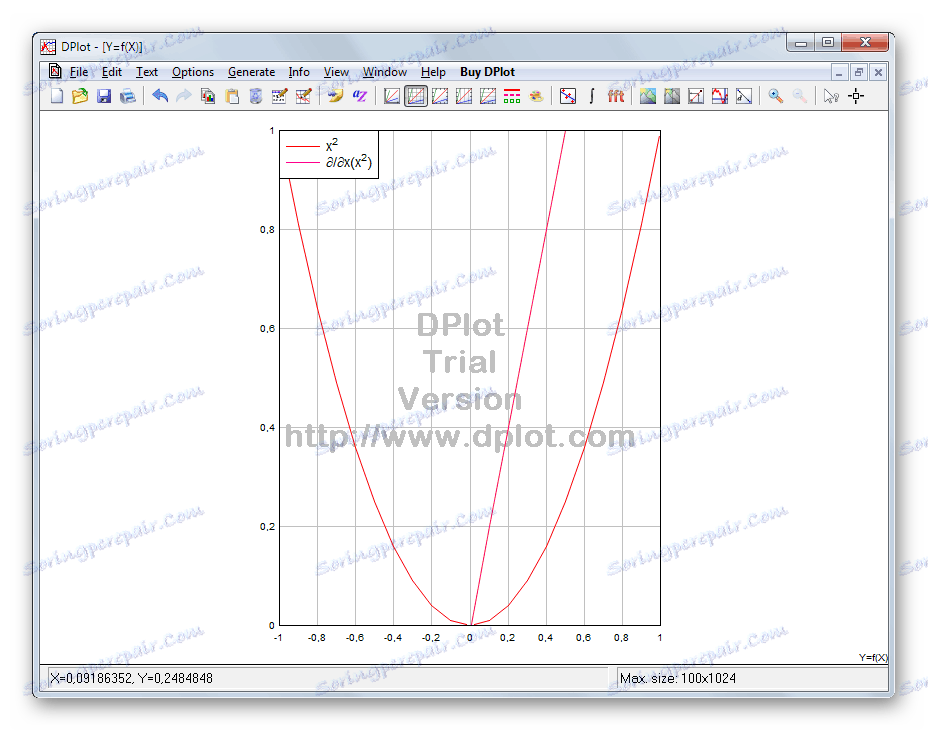The width and height of the screenshot is (928, 731).
Task: Undo the last action with the blue arrow
Action: 160,95
